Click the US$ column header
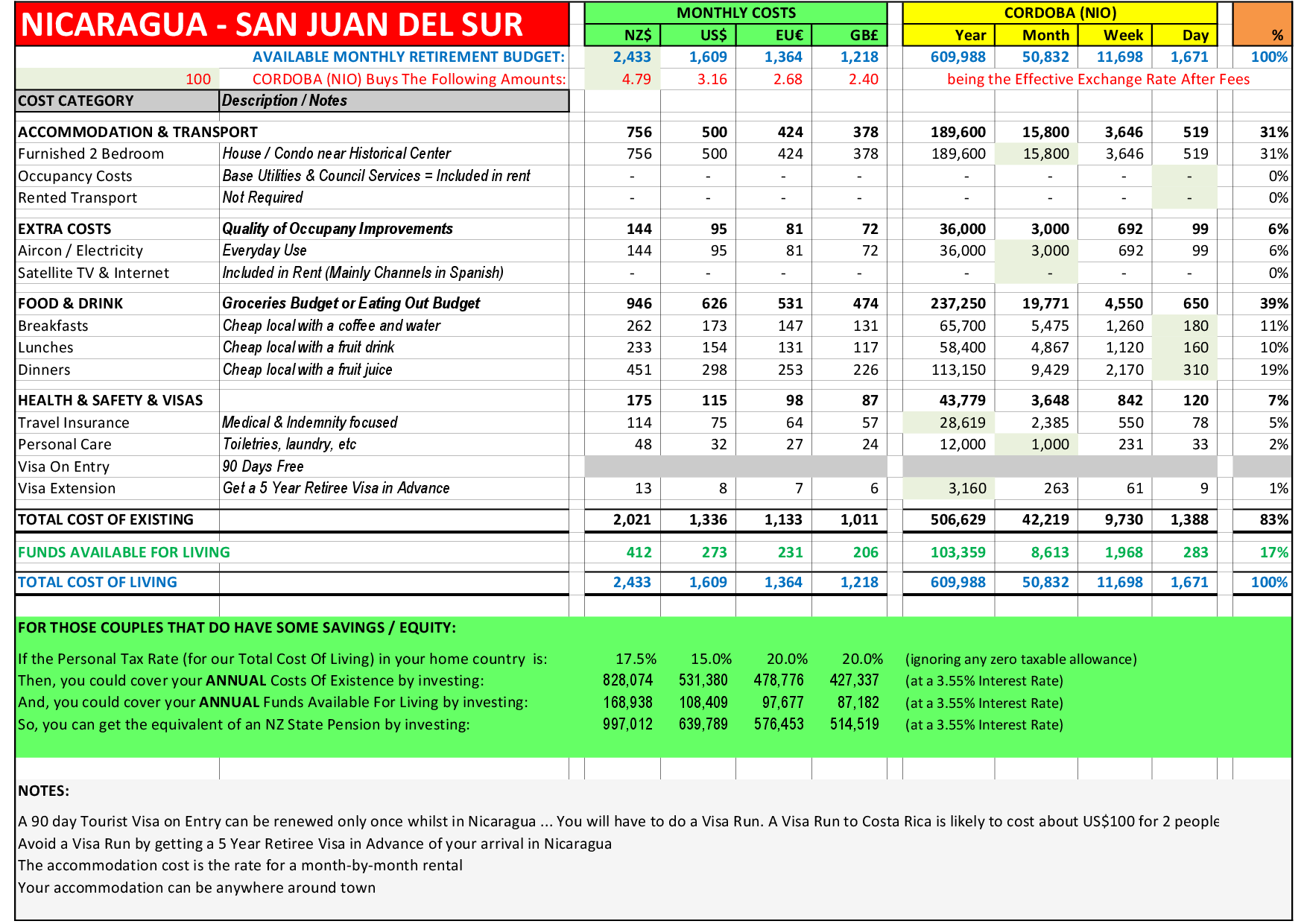The height and width of the screenshot is (924, 1307). [x=698, y=35]
